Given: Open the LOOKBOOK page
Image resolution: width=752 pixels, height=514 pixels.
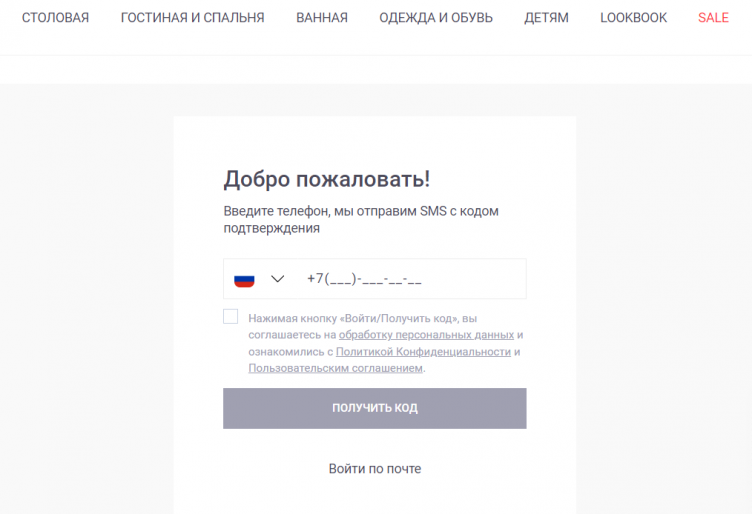Looking at the screenshot, I should point(634,18).
